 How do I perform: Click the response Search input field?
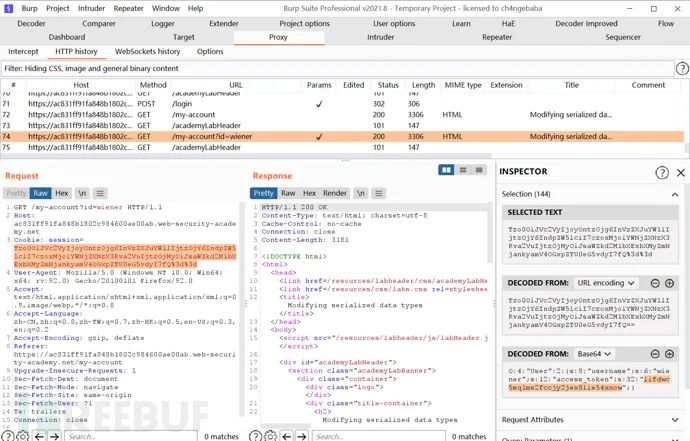[x=378, y=437]
